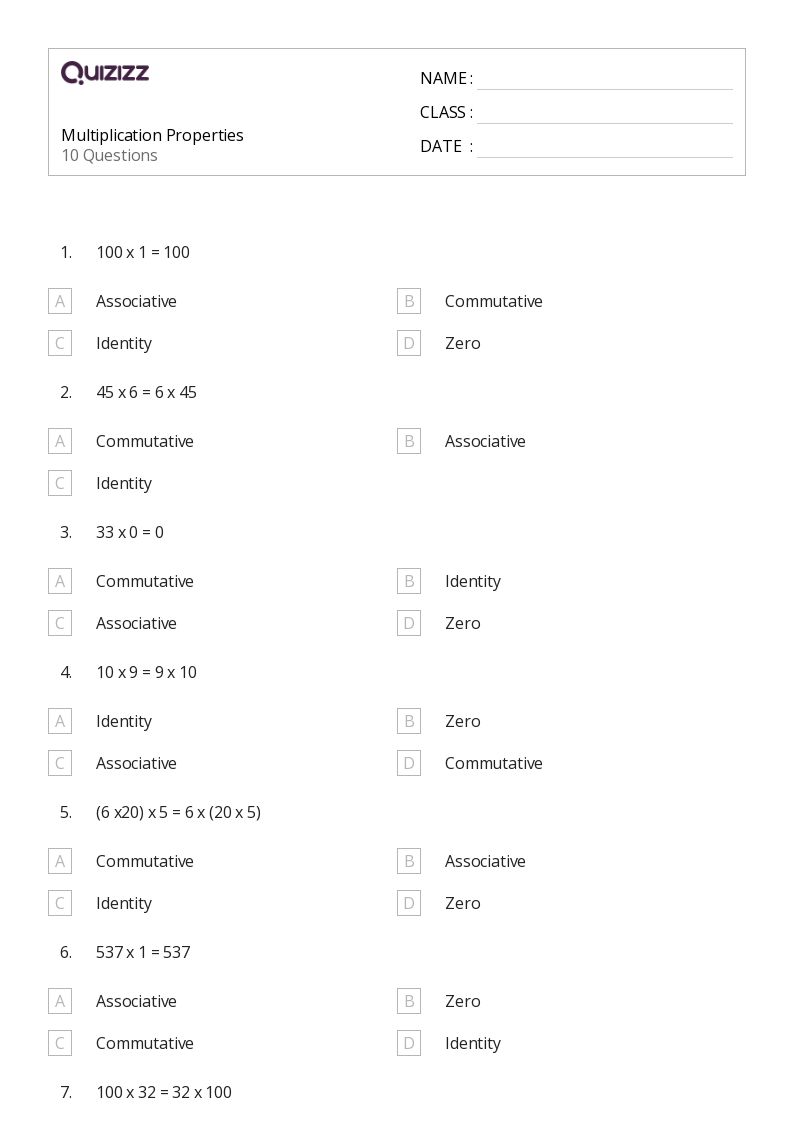Check box B Identity for question 3
Image resolution: width=794 pixels, height=1123 pixels.
tap(409, 581)
